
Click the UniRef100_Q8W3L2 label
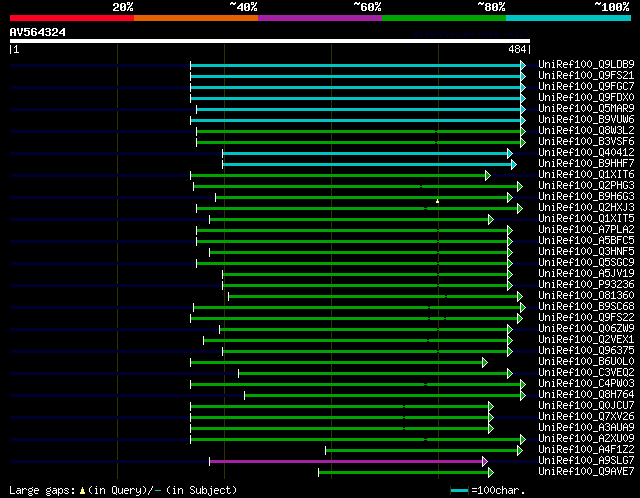586,131
